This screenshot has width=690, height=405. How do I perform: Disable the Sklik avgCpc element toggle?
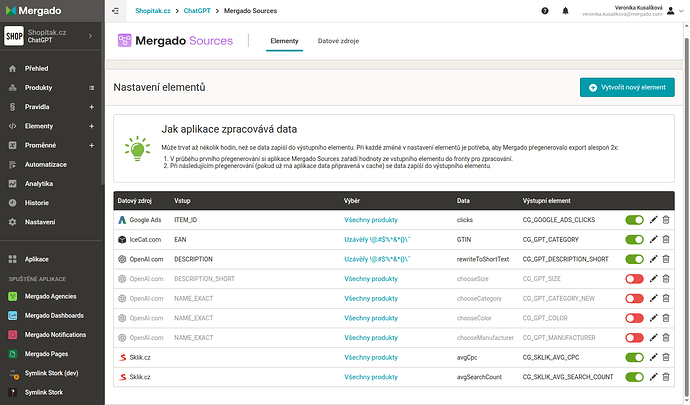click(635, 357)
